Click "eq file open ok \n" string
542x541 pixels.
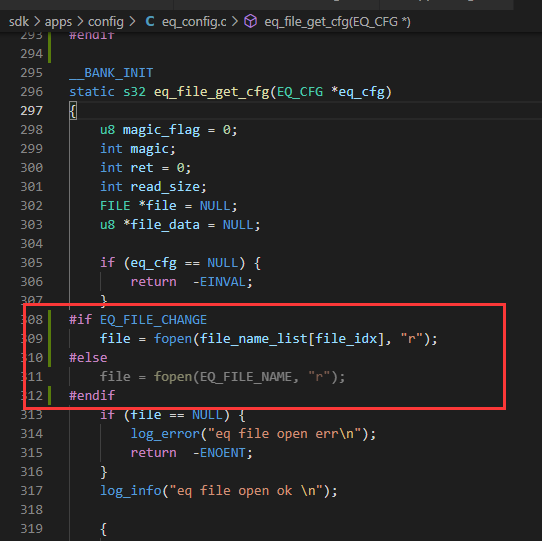246,491
